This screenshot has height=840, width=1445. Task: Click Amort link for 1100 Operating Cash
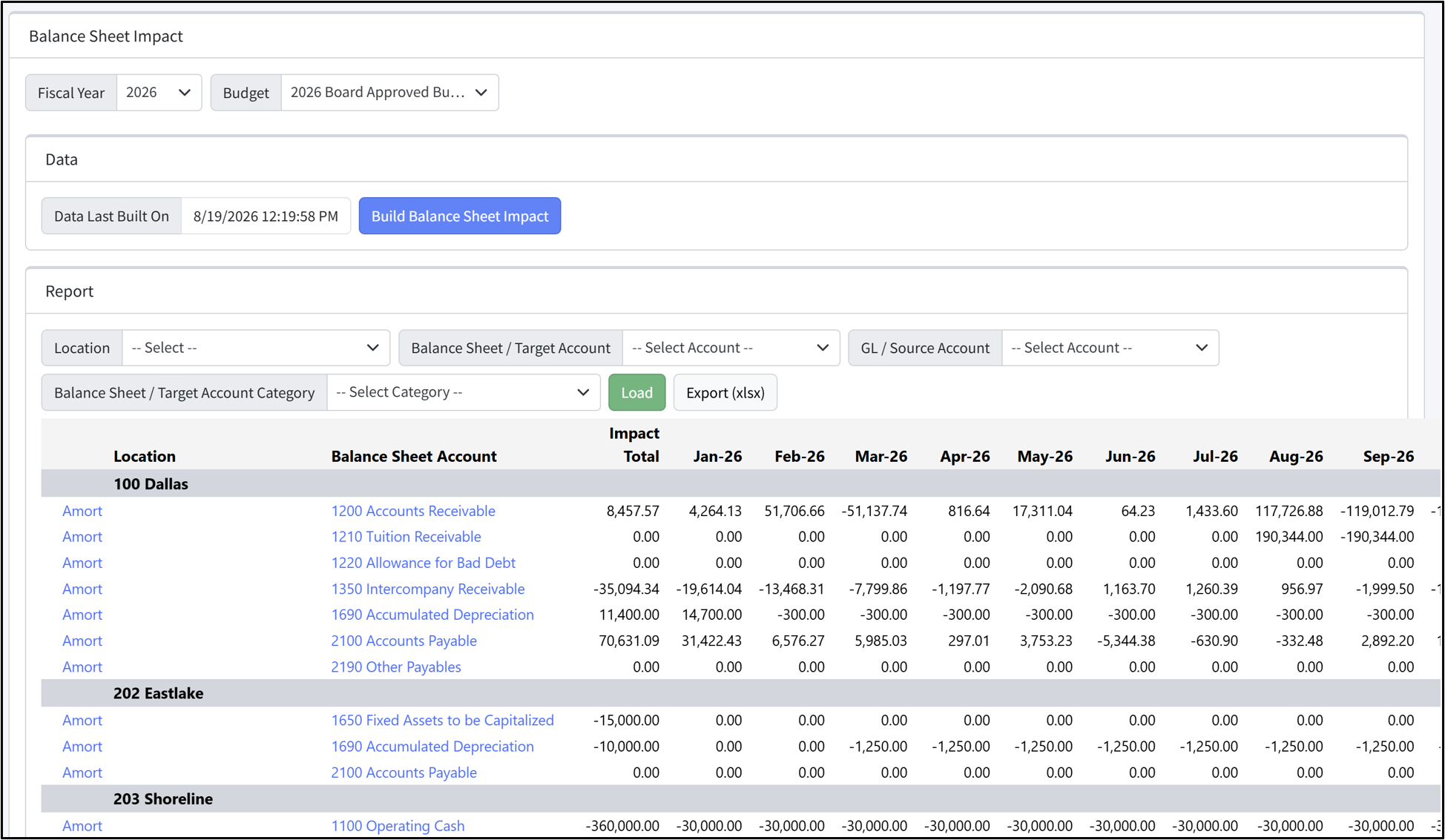tap(82, 826)
